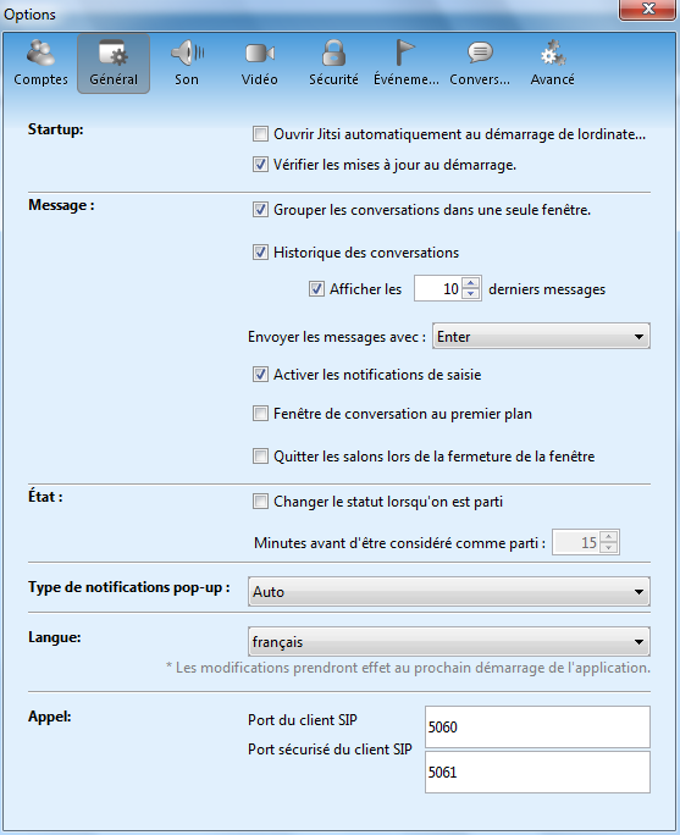
Task: Close the Options window
Action: pos(648,9)
